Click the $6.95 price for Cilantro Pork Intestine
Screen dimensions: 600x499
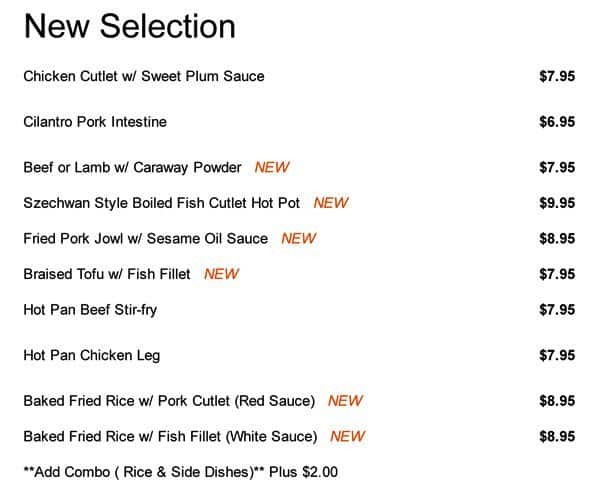(557, 122)
